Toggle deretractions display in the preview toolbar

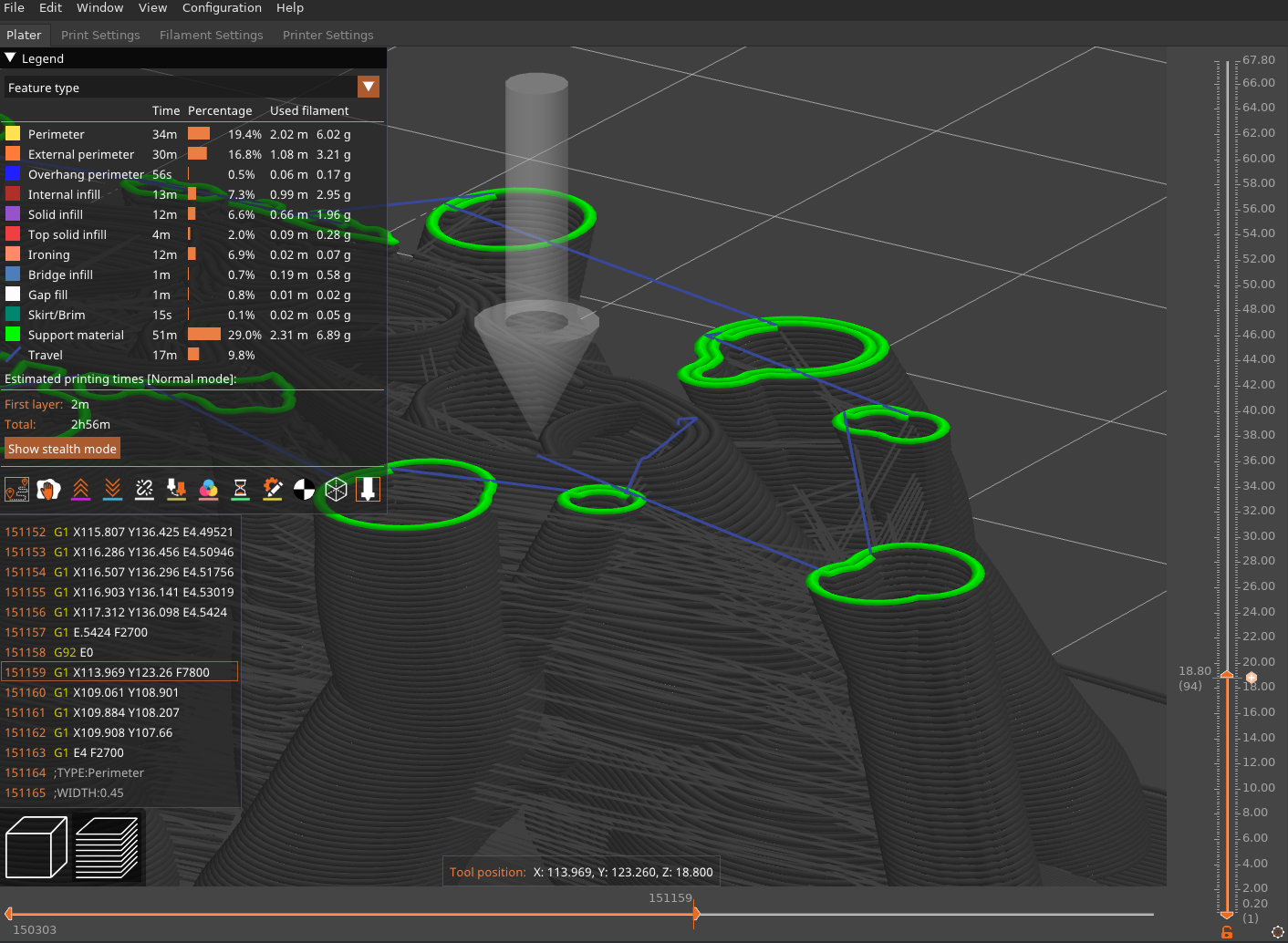112,489
